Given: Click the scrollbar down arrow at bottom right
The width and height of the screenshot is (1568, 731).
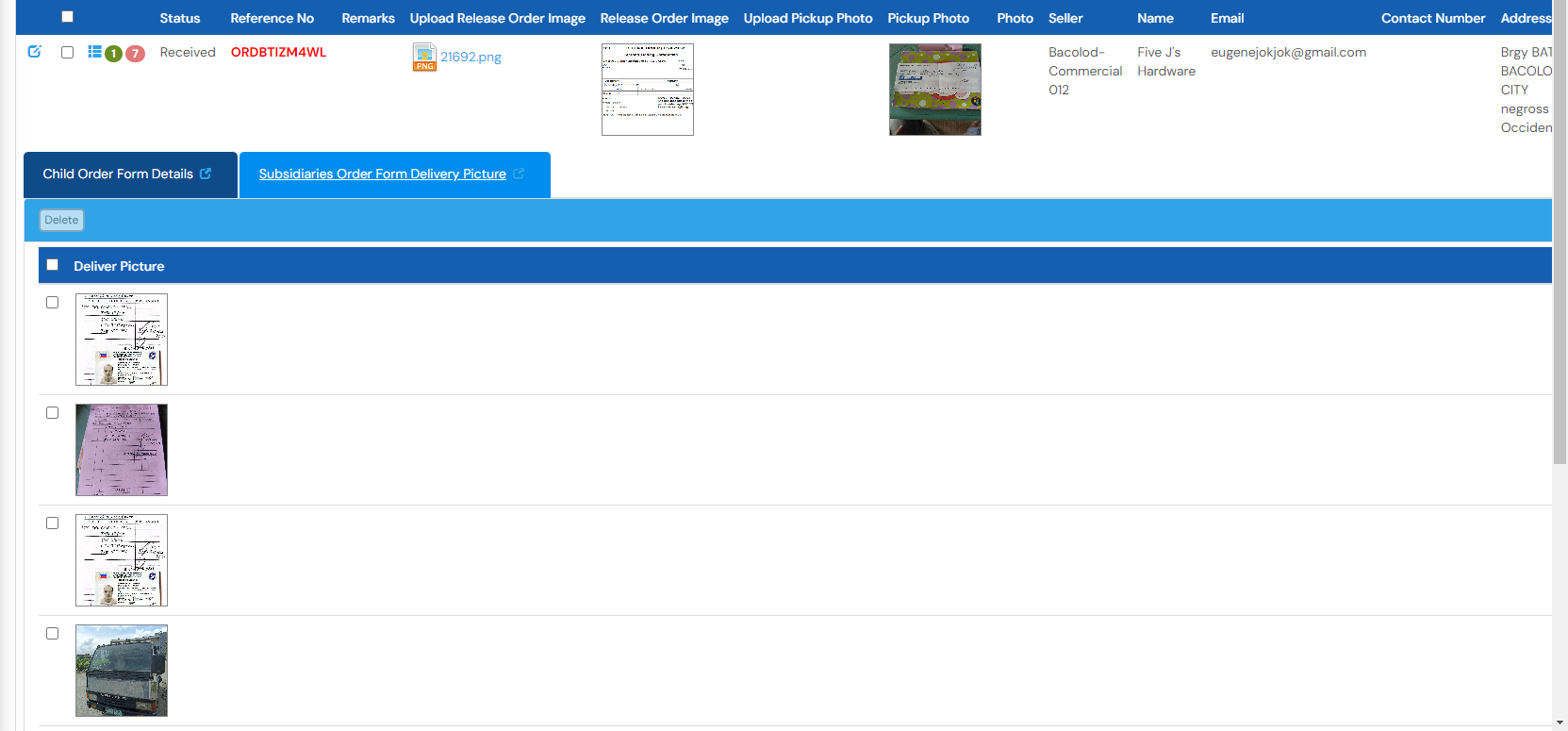Looking at the screenshot, I should [1560, 723].
